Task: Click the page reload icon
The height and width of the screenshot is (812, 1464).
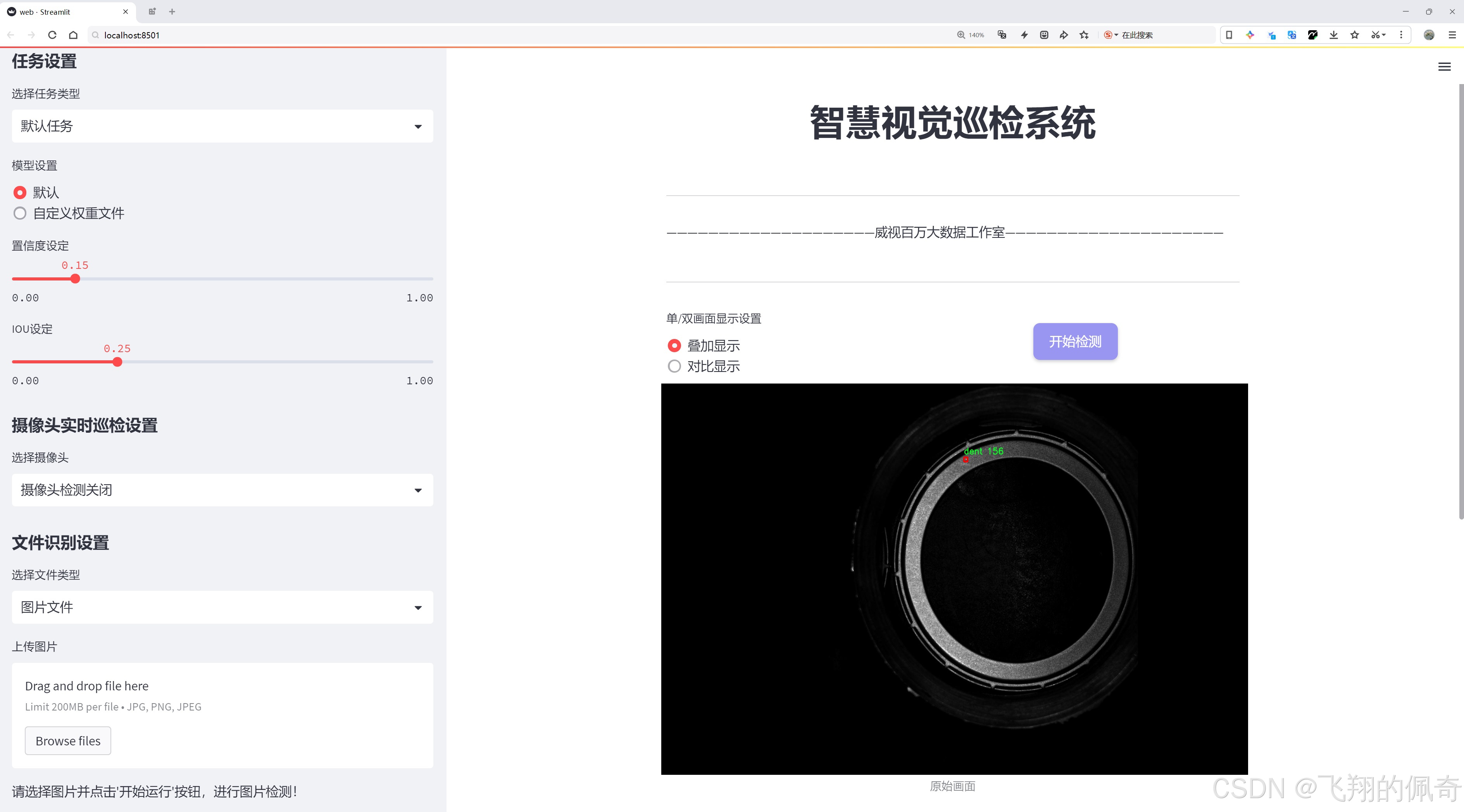Action: (x=52, y=34)
